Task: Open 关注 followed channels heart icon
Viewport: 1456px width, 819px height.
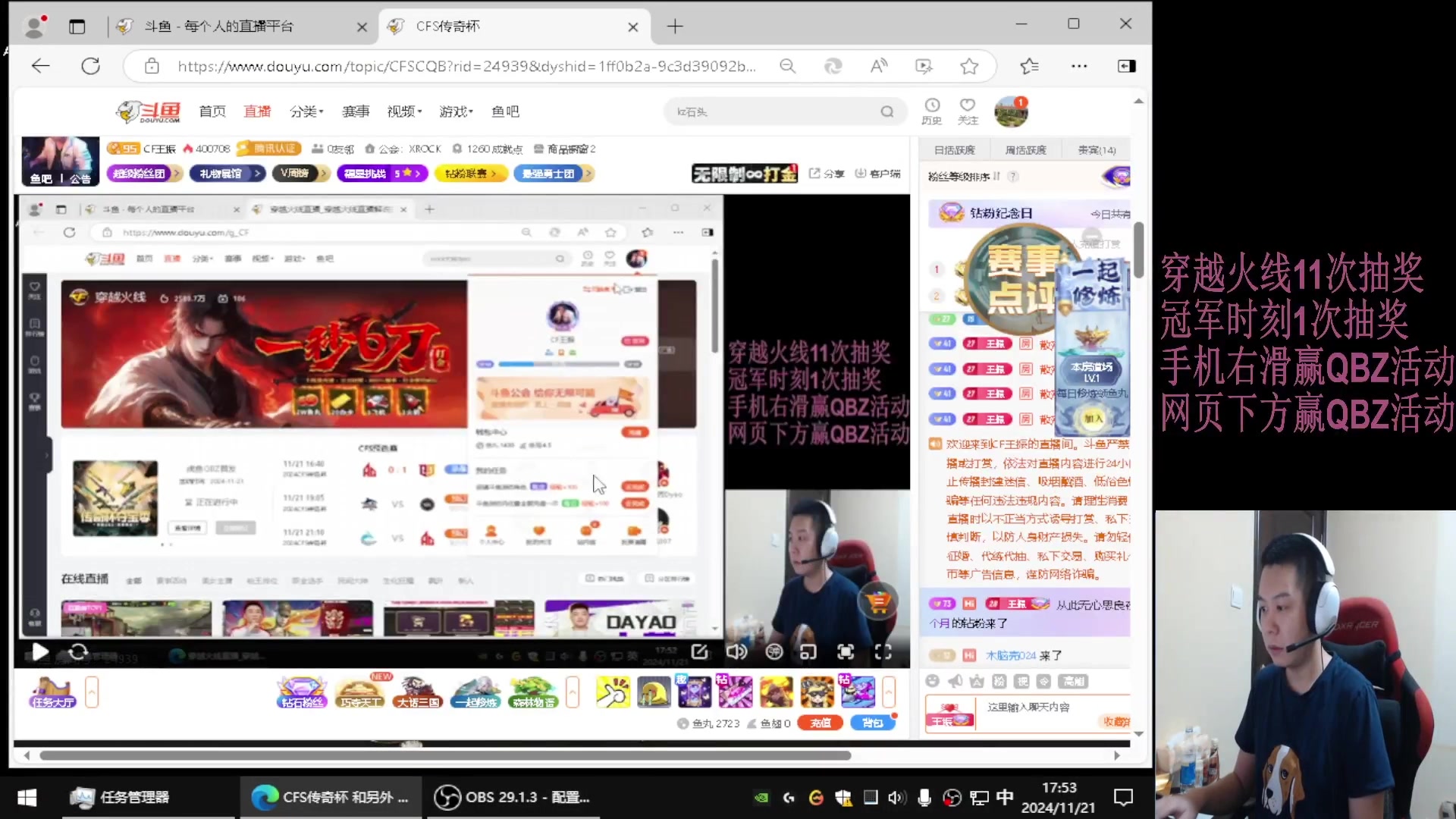Action: pos(968,111)
